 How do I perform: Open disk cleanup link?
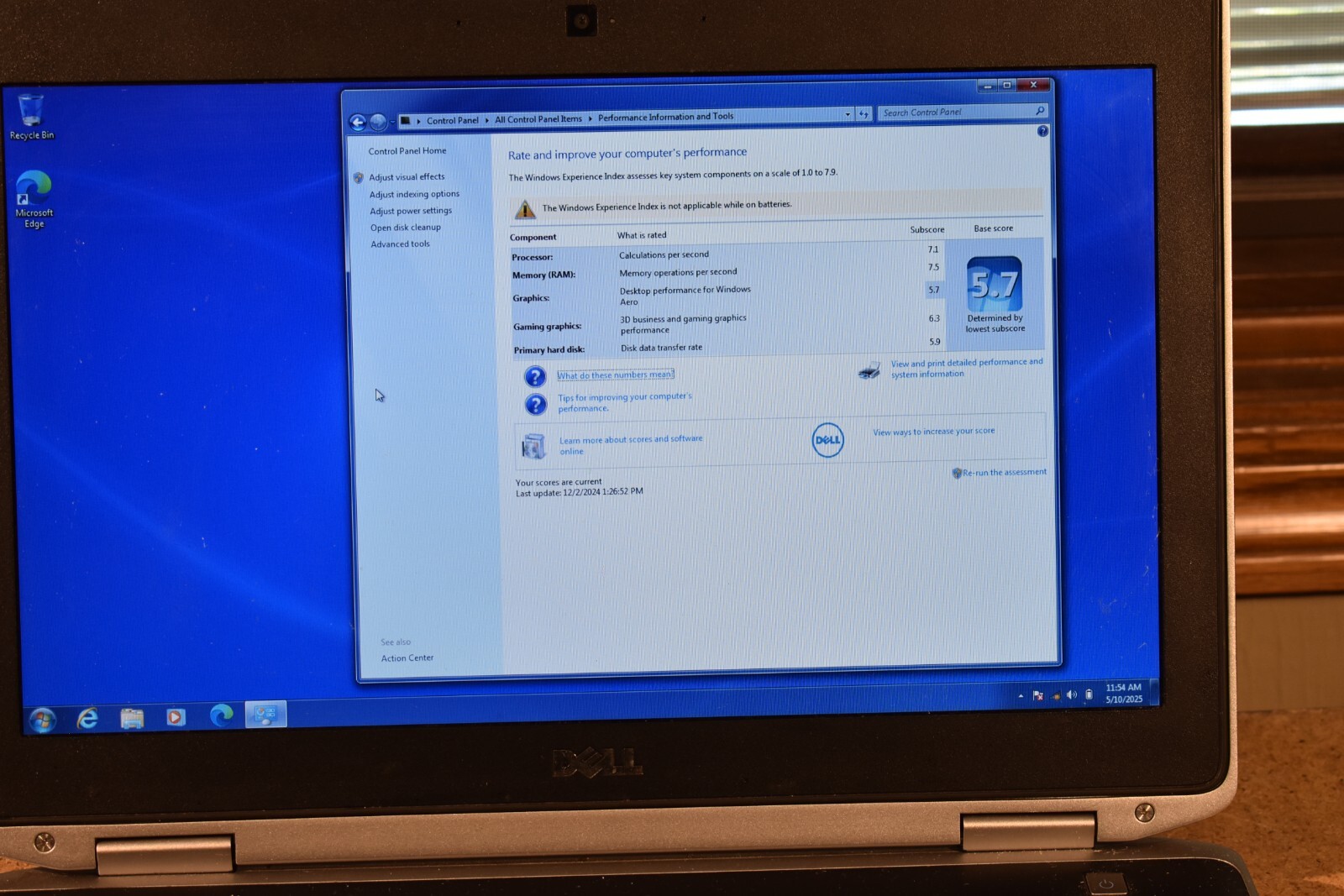pos(406,228)
